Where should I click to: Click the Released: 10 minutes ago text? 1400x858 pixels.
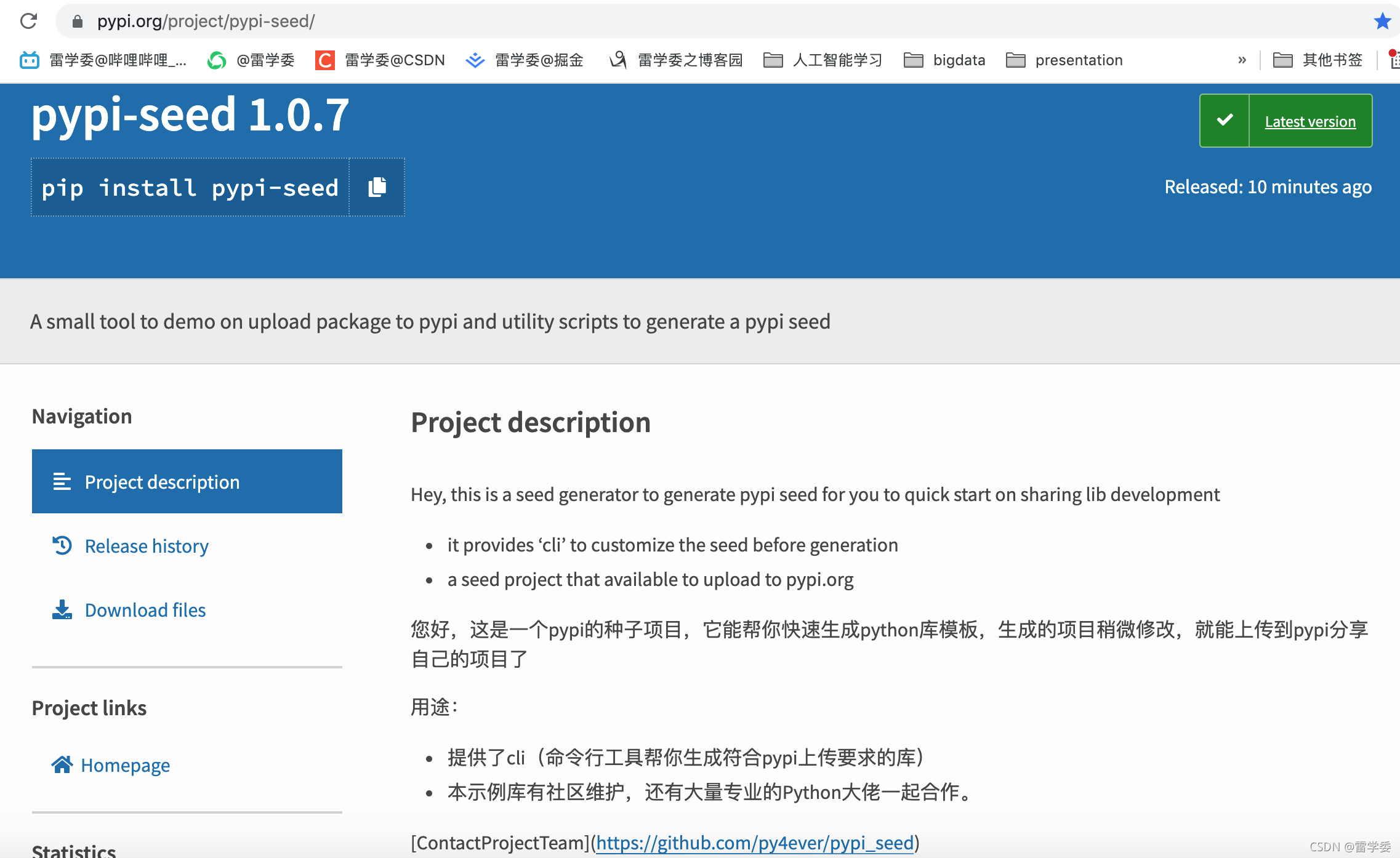[1268, 186]
